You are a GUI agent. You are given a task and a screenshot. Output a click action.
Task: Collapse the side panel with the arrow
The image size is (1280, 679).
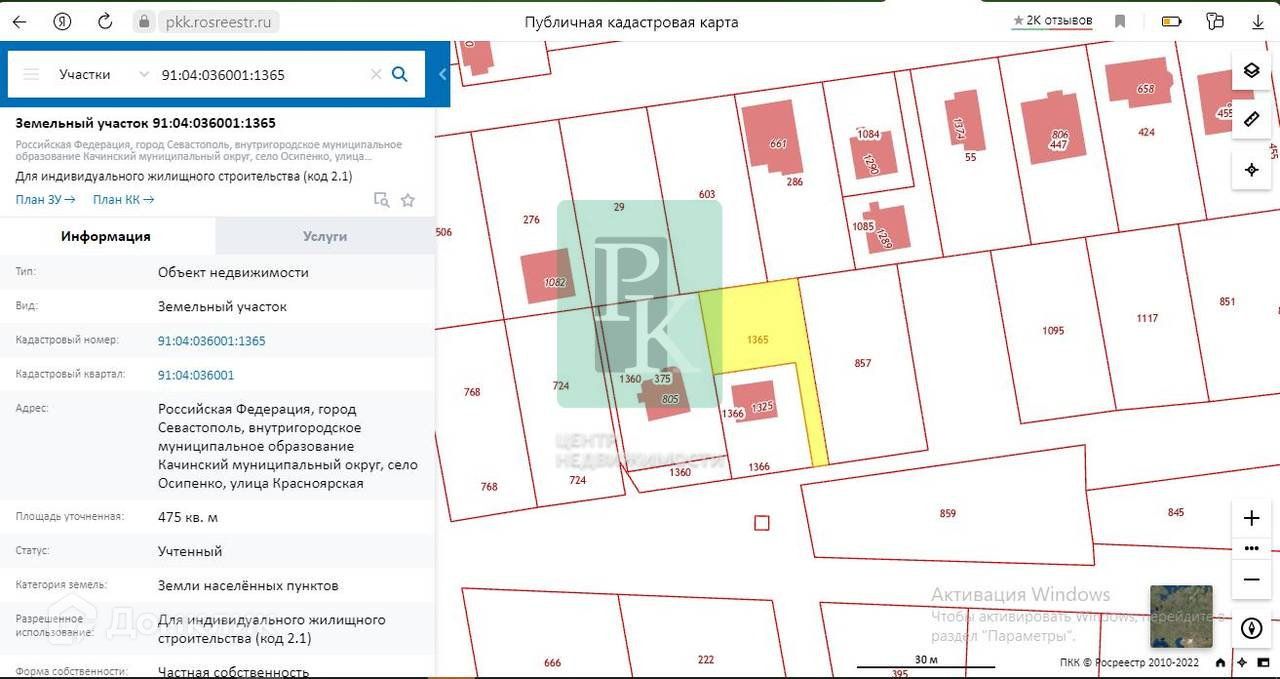pos(442,74)
